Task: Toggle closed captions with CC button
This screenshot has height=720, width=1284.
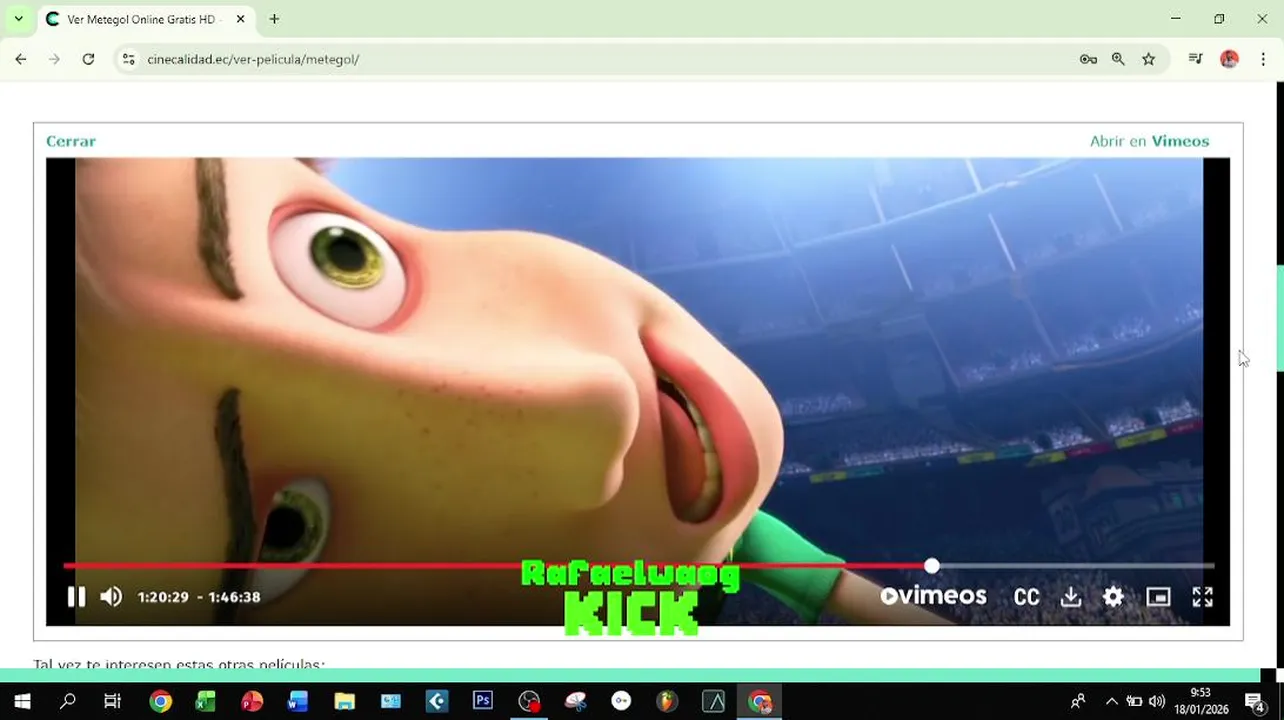Action: click(1027, 597)
